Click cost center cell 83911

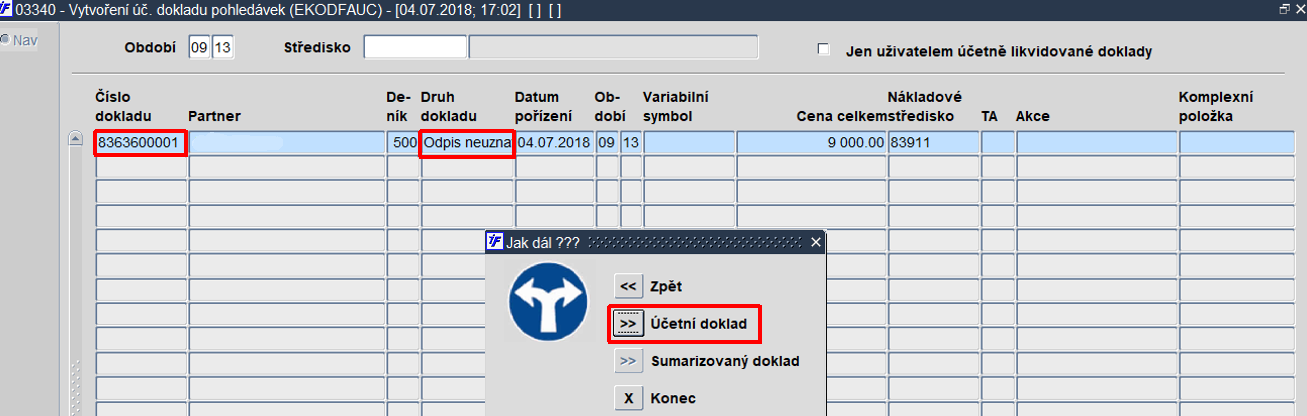tap(933, 143)
